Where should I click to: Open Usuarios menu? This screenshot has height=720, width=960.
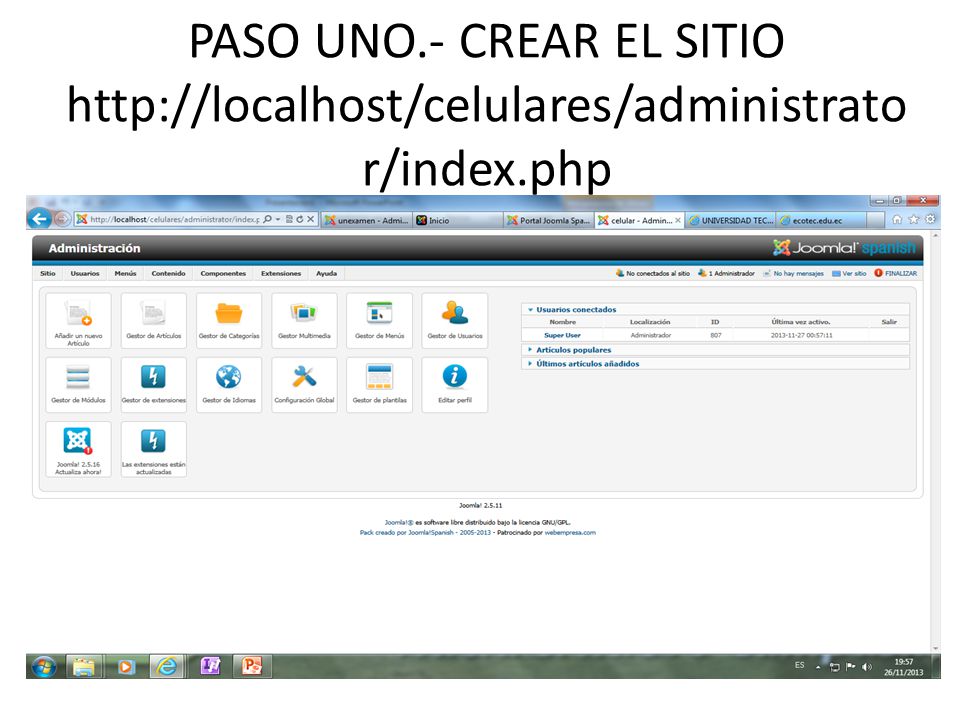pos(84,274)
